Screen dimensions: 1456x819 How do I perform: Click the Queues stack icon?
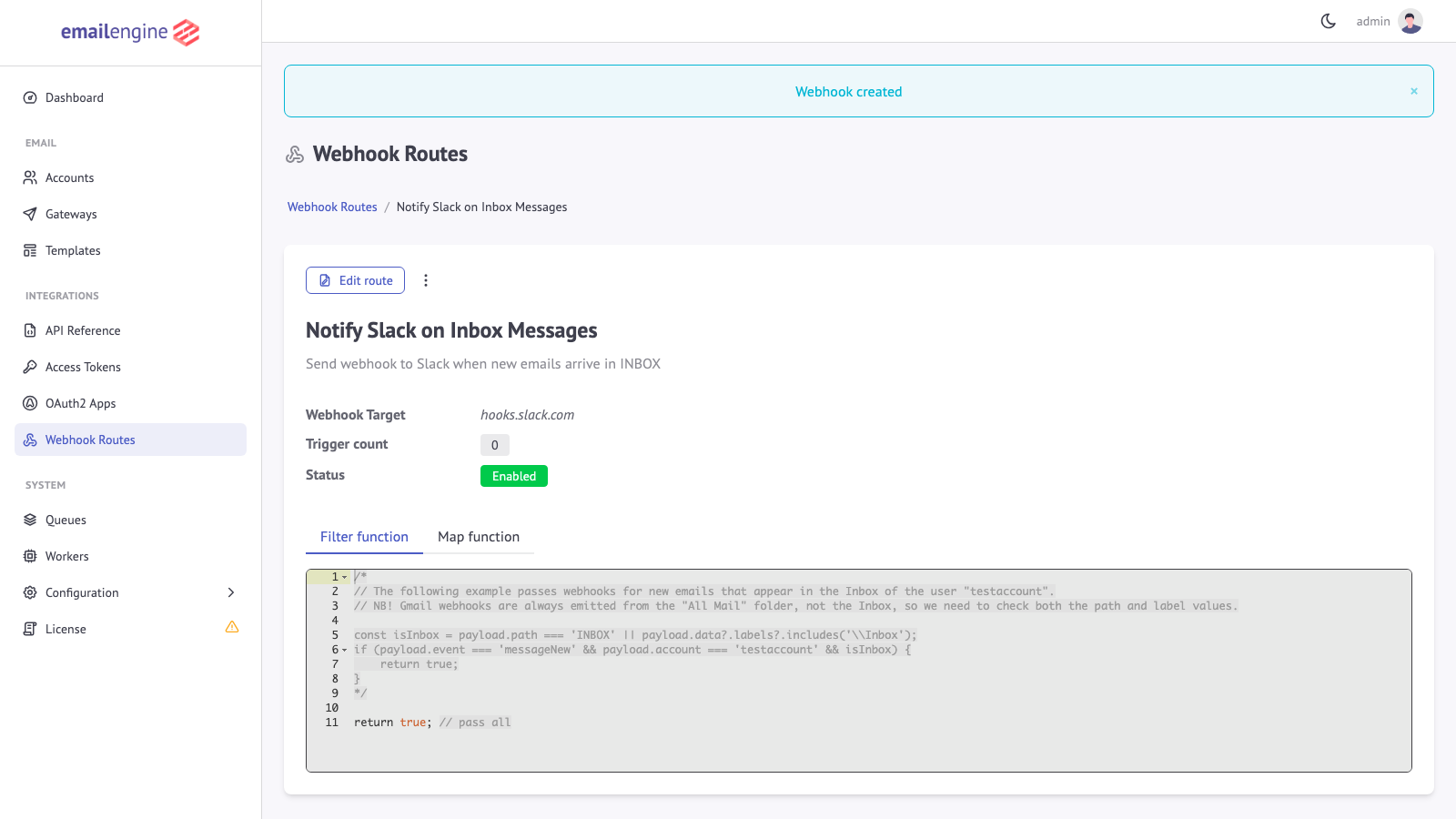(30, 520)
